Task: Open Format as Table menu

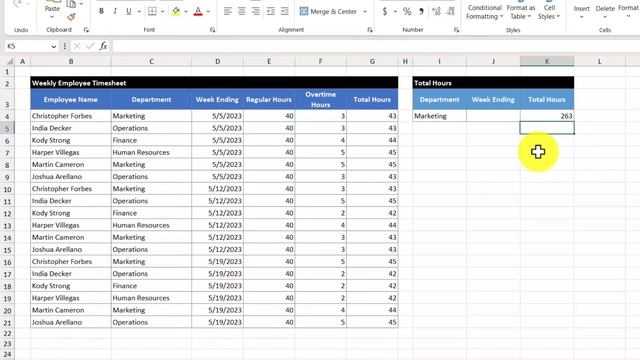Action: (520, 12)
